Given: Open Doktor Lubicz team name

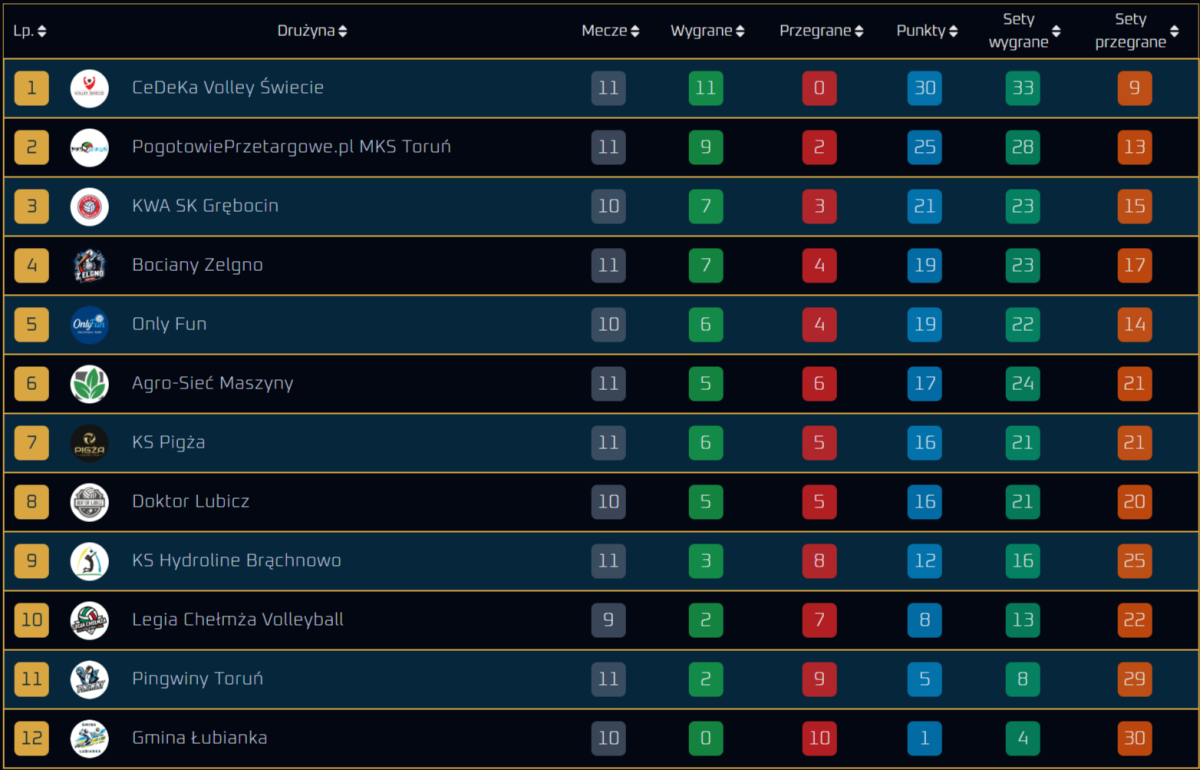Looking at the screenshot, I should pyautogui.click(x=191, y=501).
